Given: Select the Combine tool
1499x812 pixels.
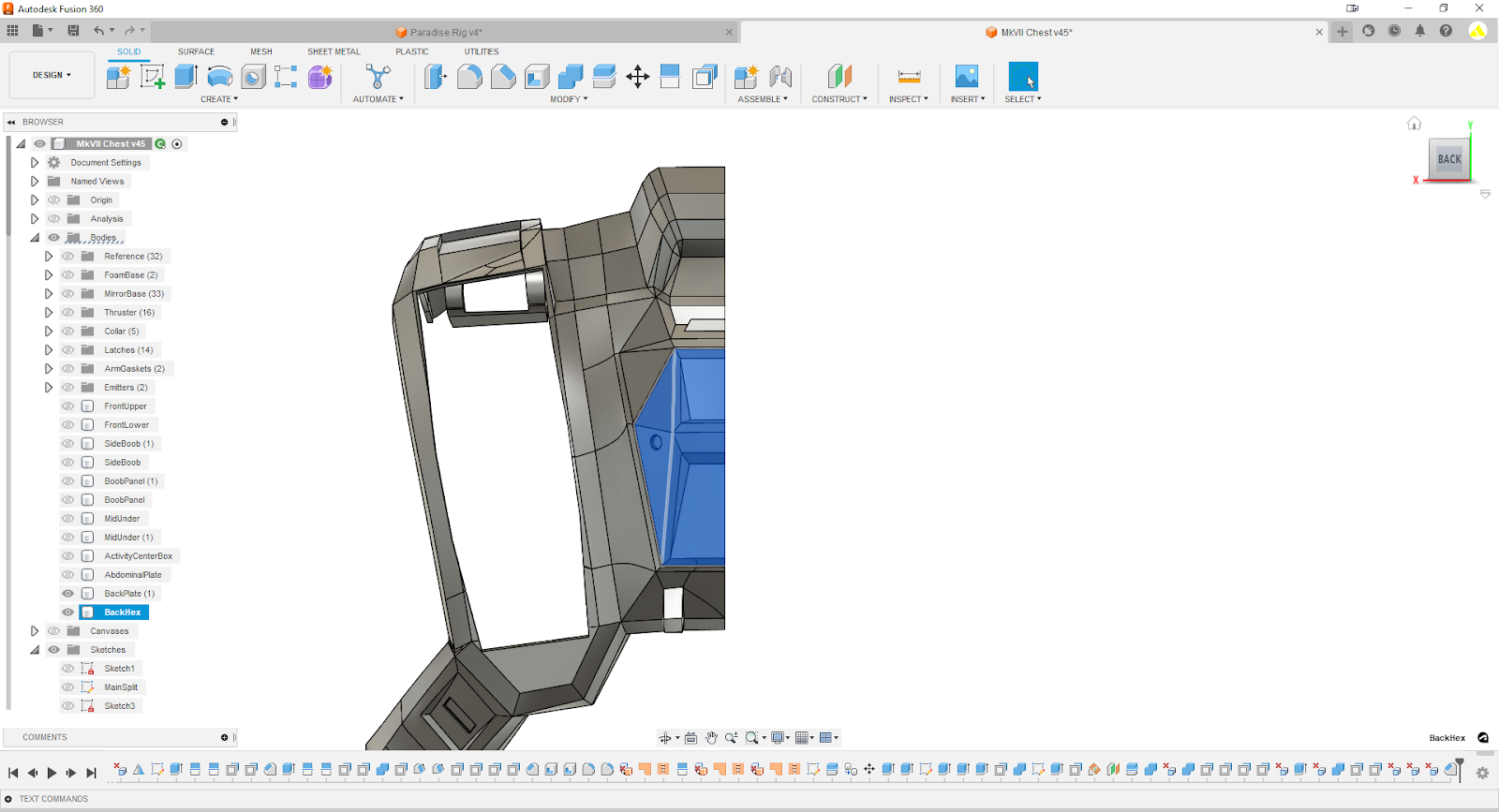Looking at the screenshot, I should coord(571,77).
